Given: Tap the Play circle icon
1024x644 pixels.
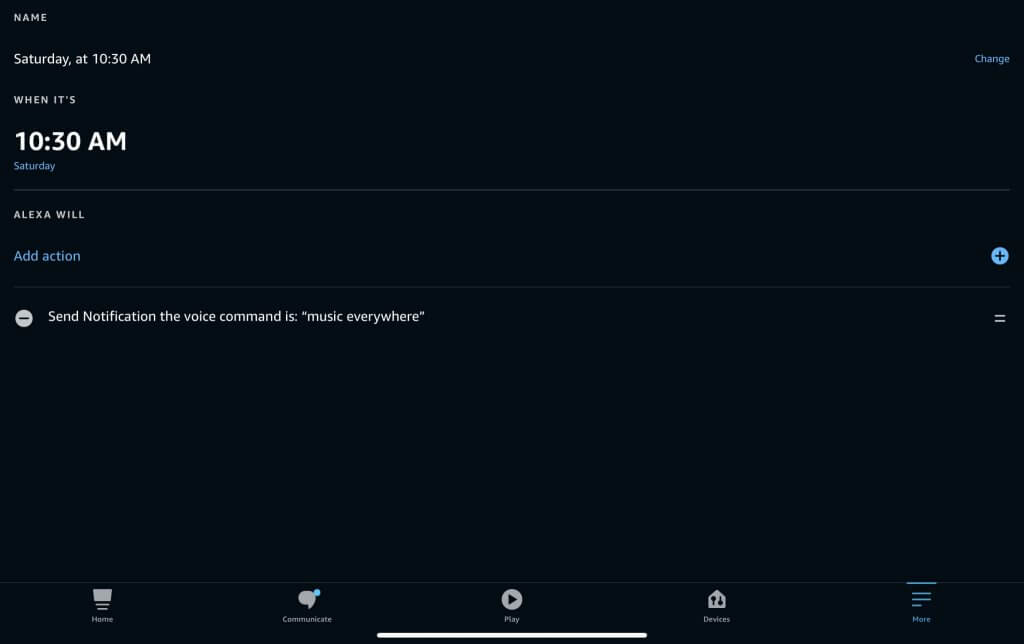Looking at the screenshot, I should (511, 599).
